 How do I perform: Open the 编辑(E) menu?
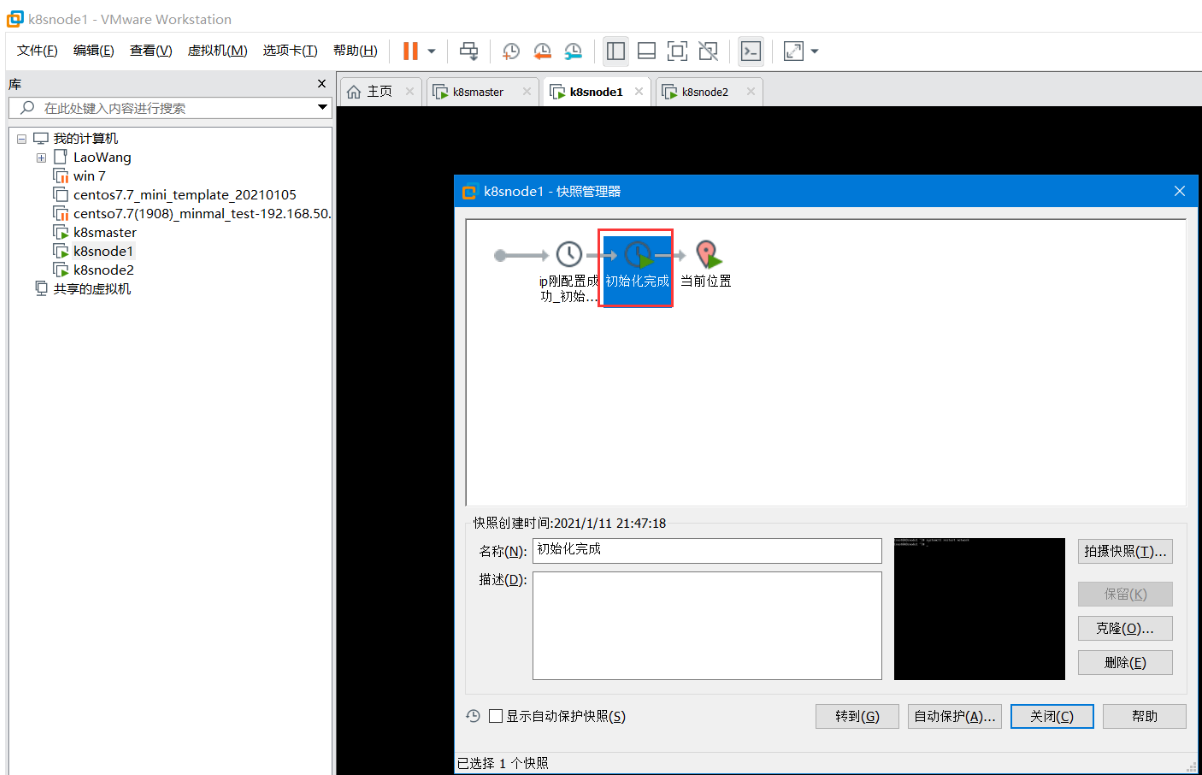click(x=93, y=51)
